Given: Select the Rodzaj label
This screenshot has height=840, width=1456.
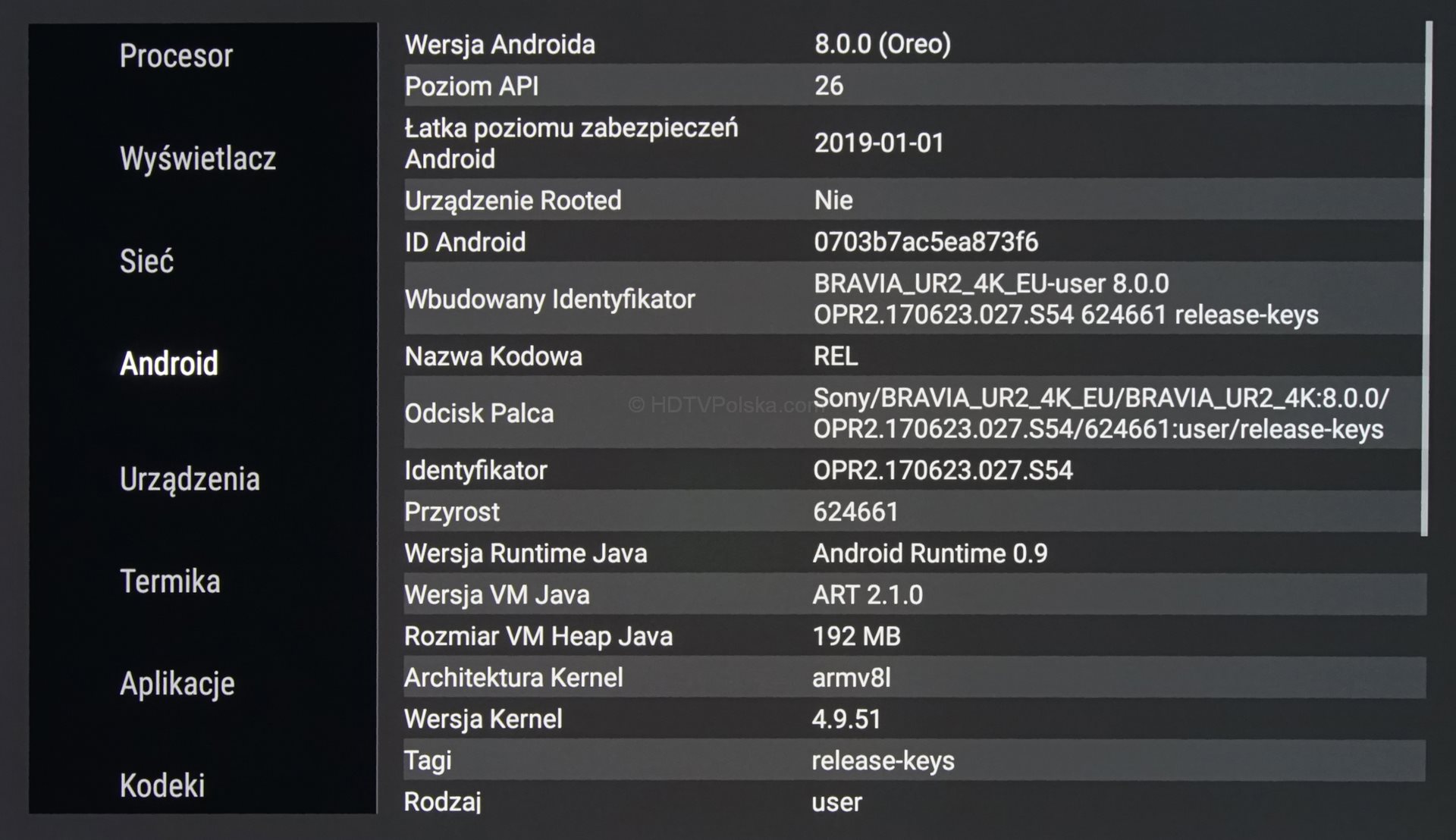Looking at the screenshot, I should pos(443,802).
